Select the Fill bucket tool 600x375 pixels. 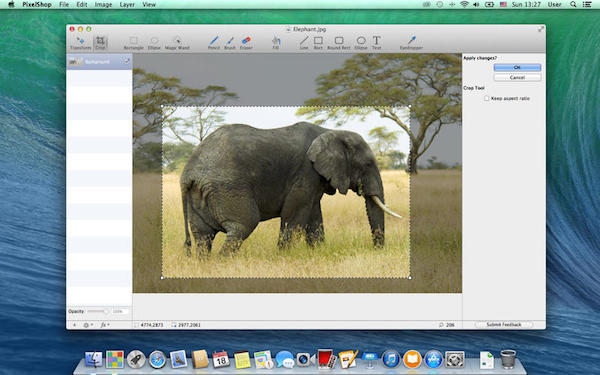(276, 43)
